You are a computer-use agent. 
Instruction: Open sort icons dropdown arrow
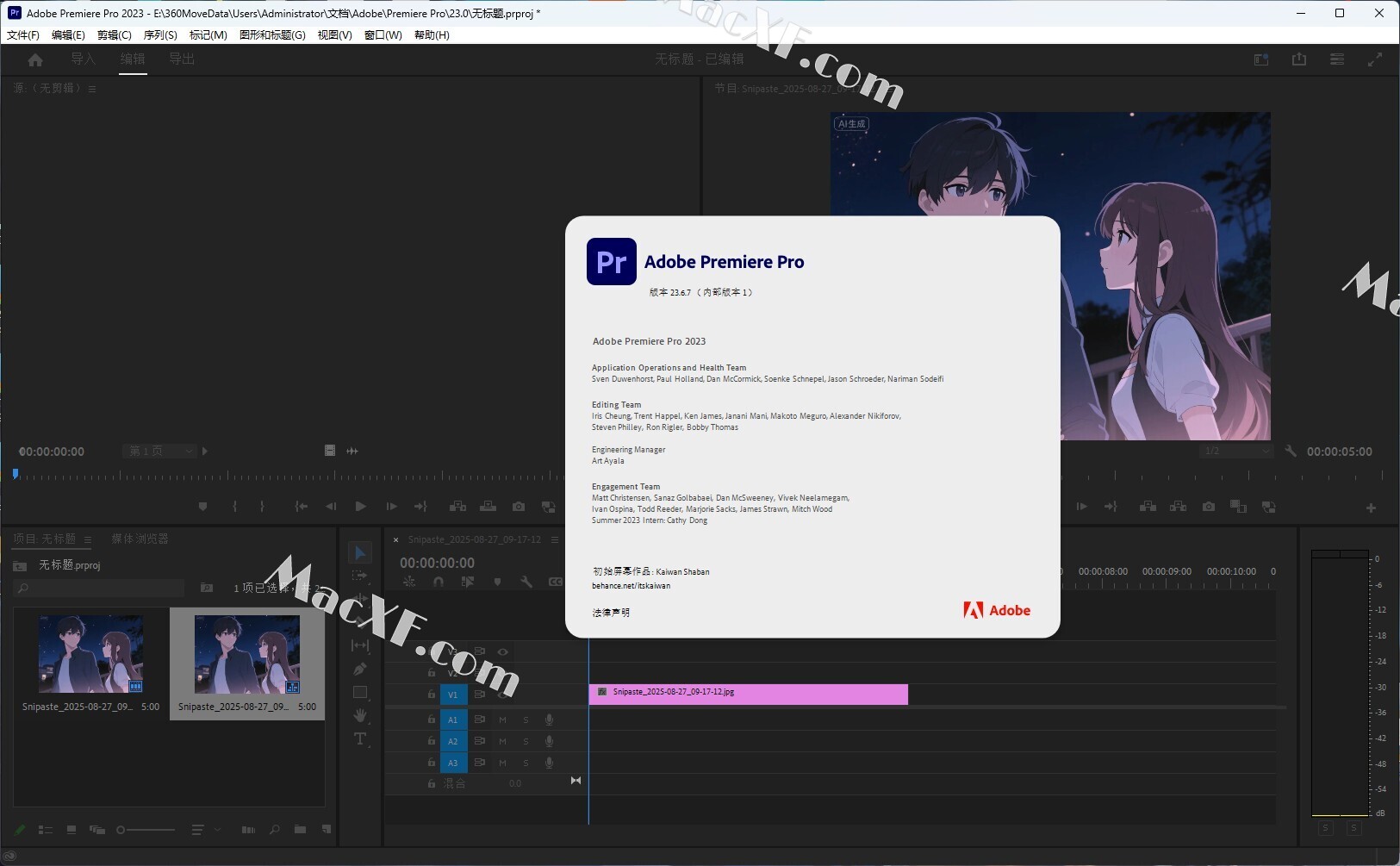pyautogui.click(x=218, y=830)
